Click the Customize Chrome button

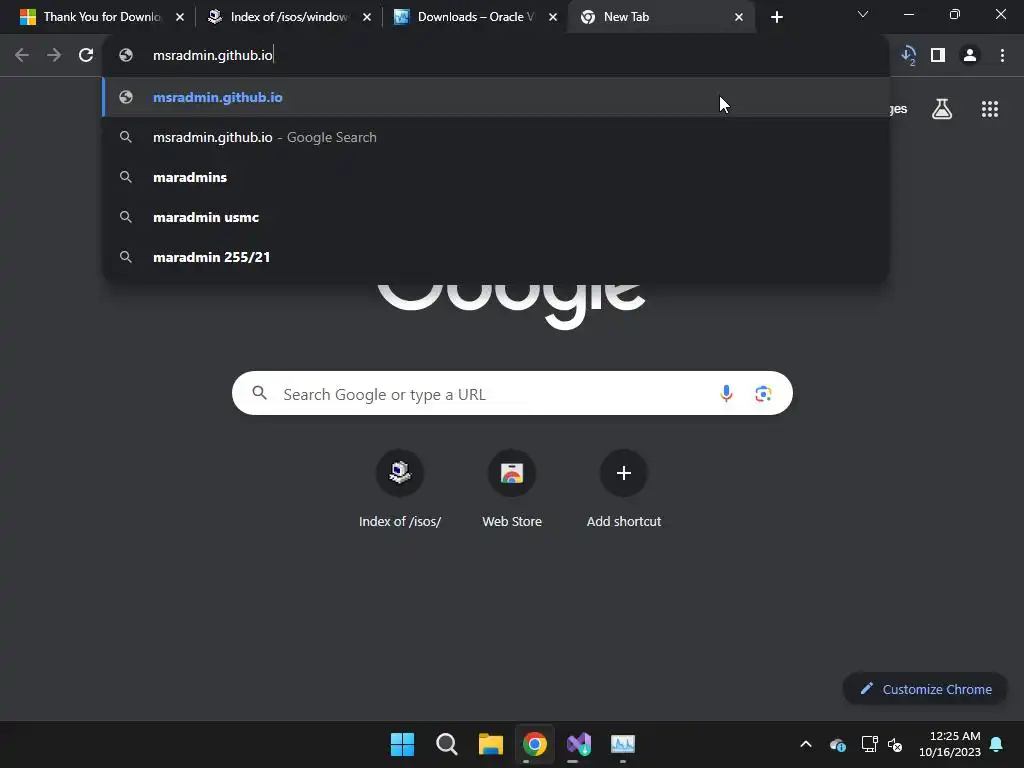(x=925, y=689)
